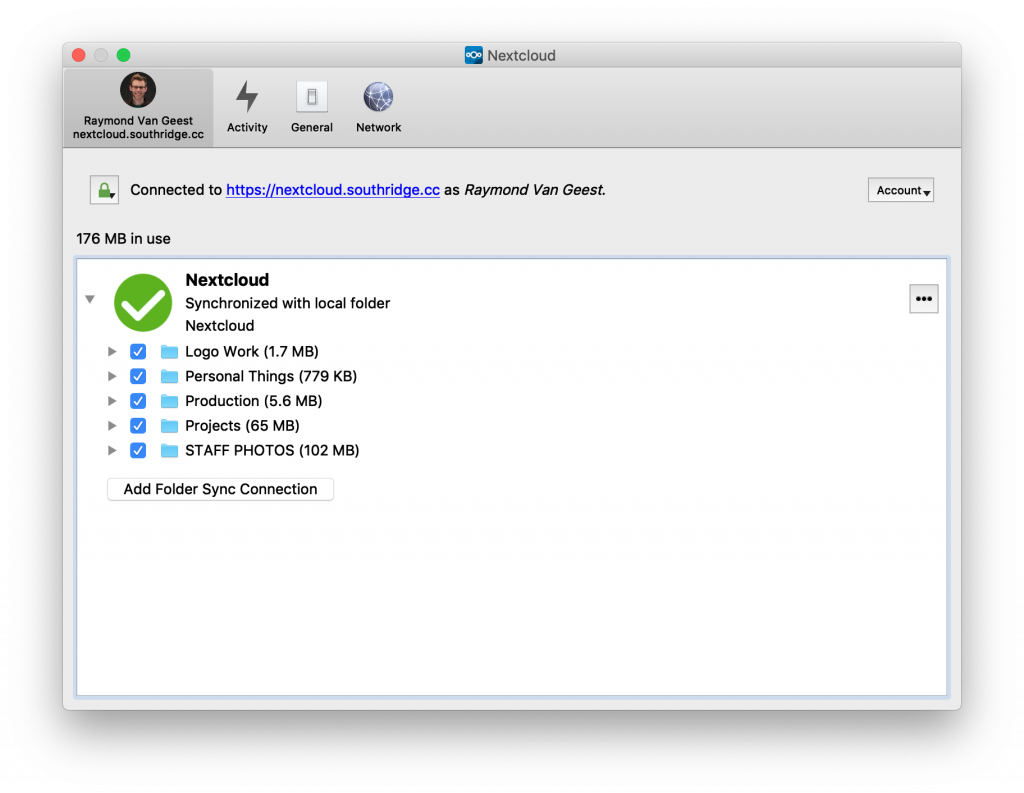Viewport: 1024px width, 793px height.
Task: Click the Logo Work folder icon
Action: pyautogui.click(x=170, y=352)
